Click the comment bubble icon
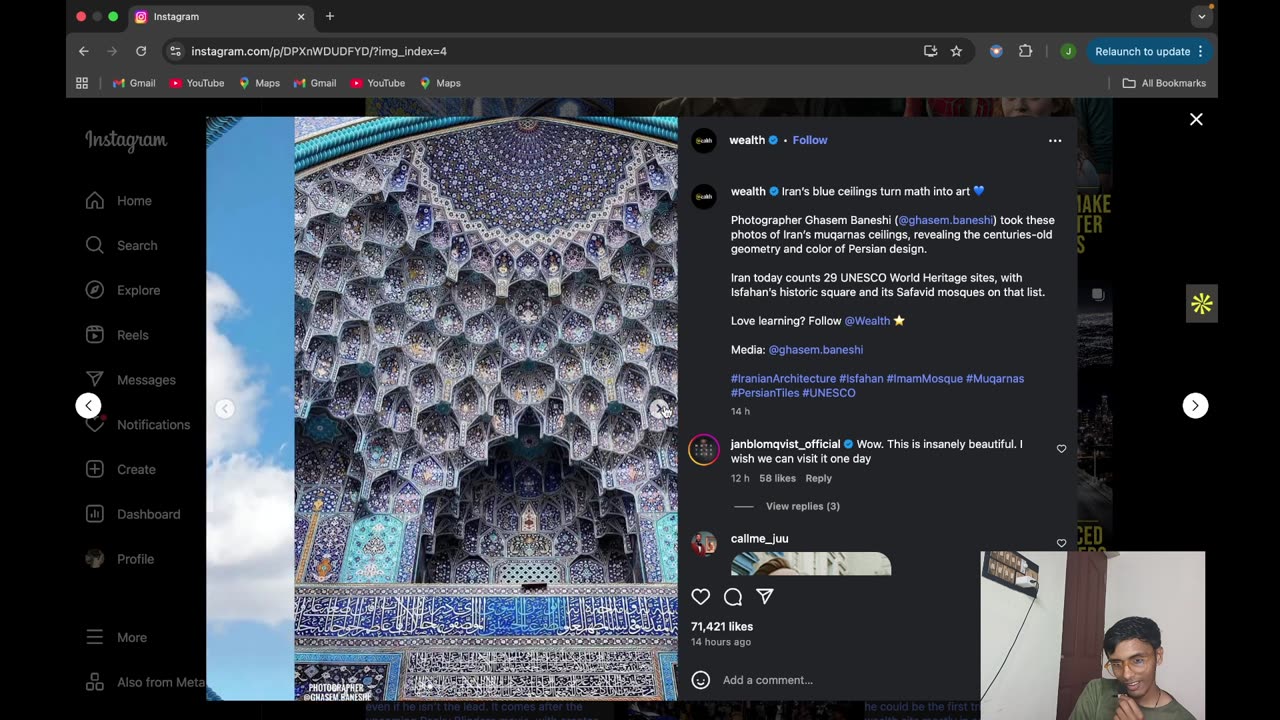Screen dimensions: 1280x720 click(x=733, y=597)
